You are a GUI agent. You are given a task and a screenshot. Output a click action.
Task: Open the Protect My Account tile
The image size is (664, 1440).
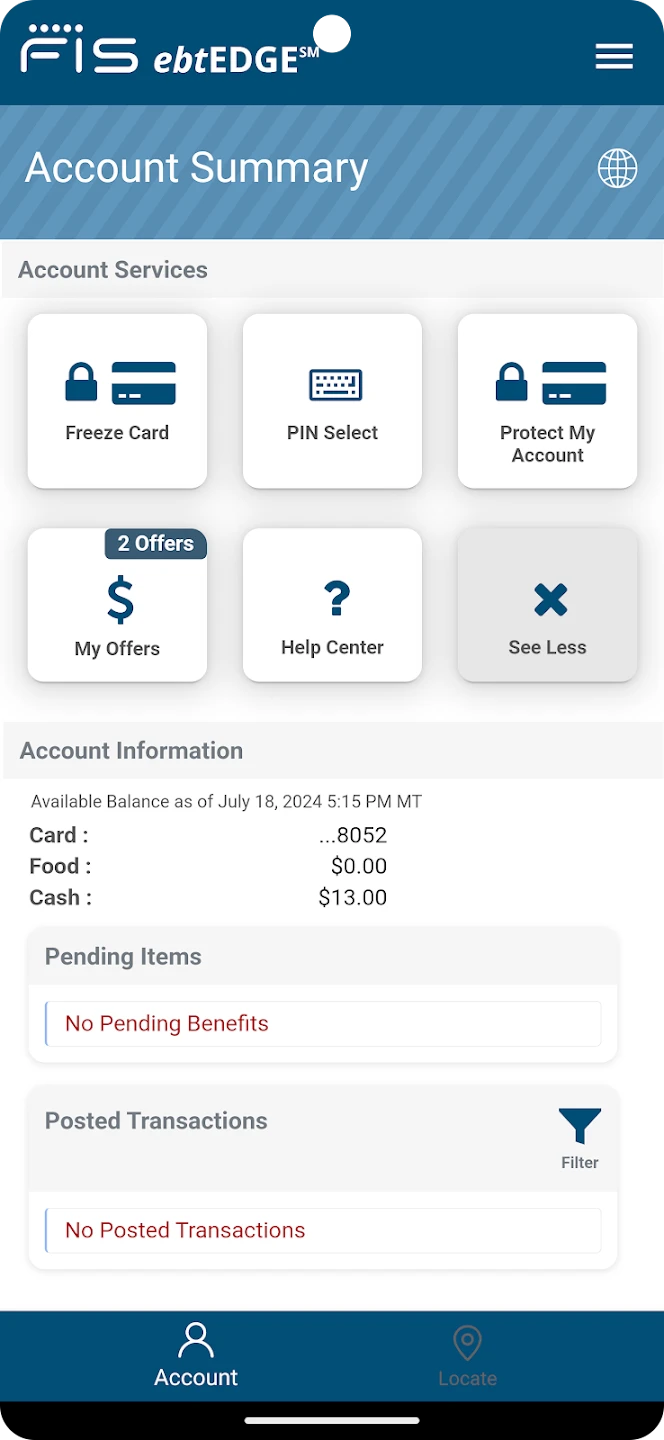[547, 401]
